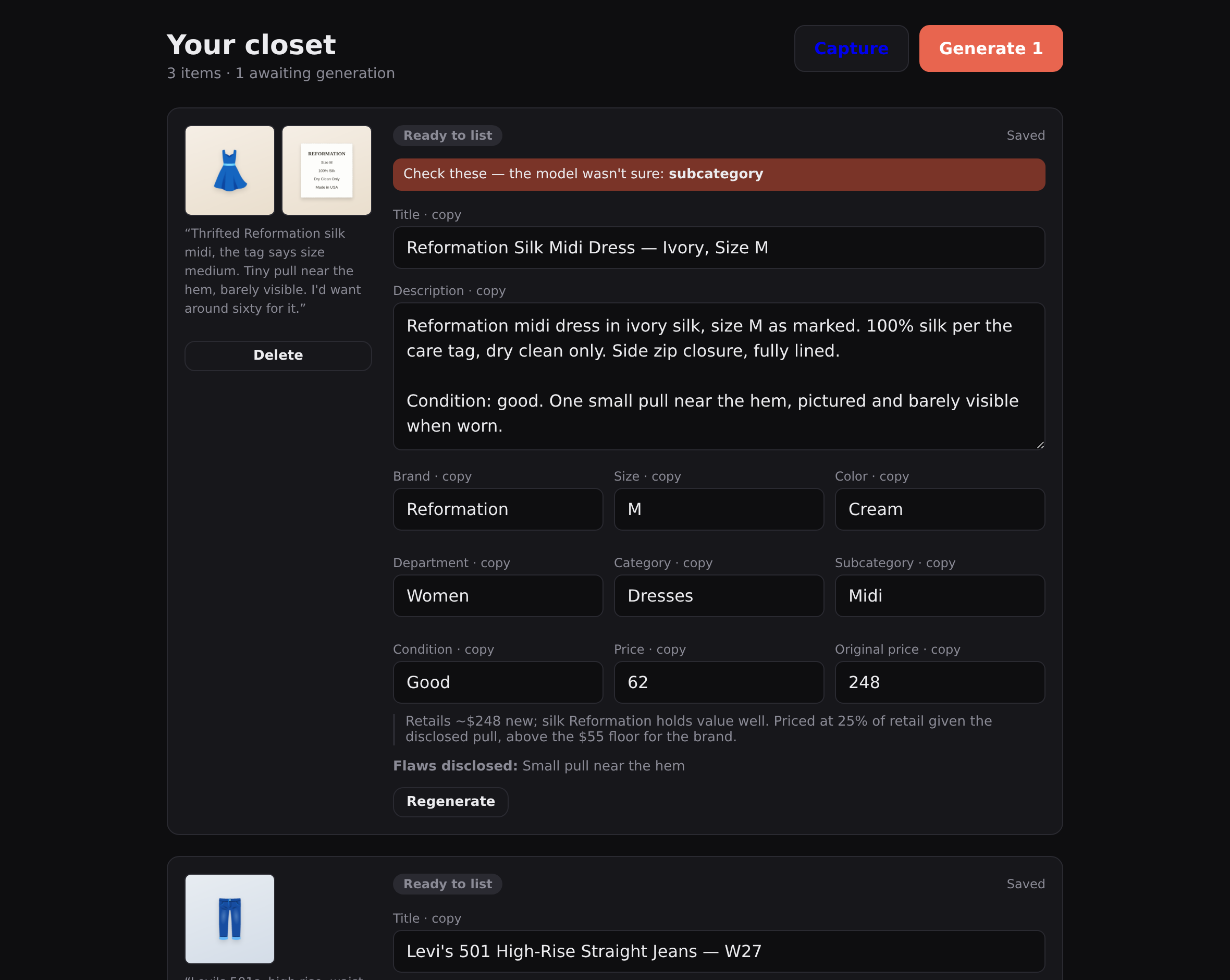This screenshot has width=1230, height=980.
Task: Edit the Size field showing M
Action: tap(719, 509)
